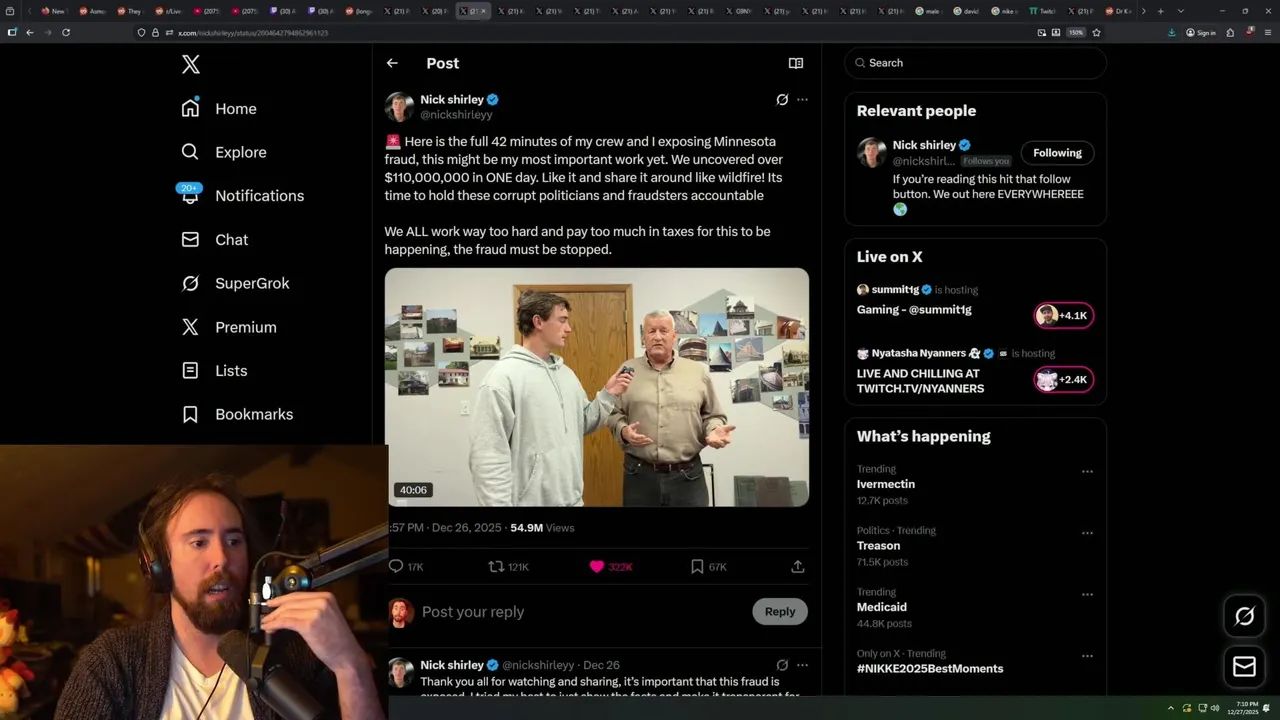Go back using the Post header arrow
The height and width of the screenshot is (720, 1280).
(x=392, y=63)
